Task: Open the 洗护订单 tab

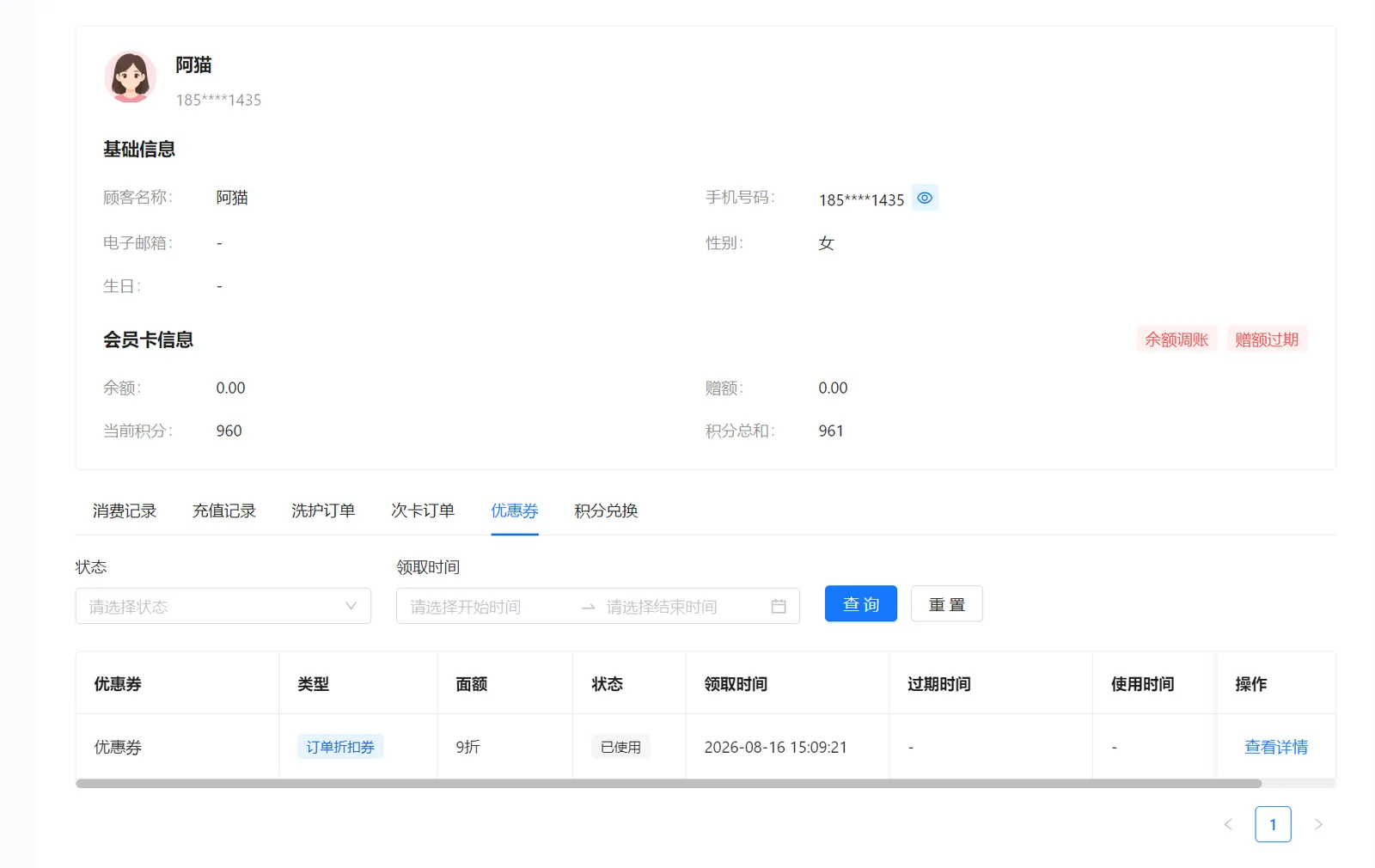Action: pos(323,510)
